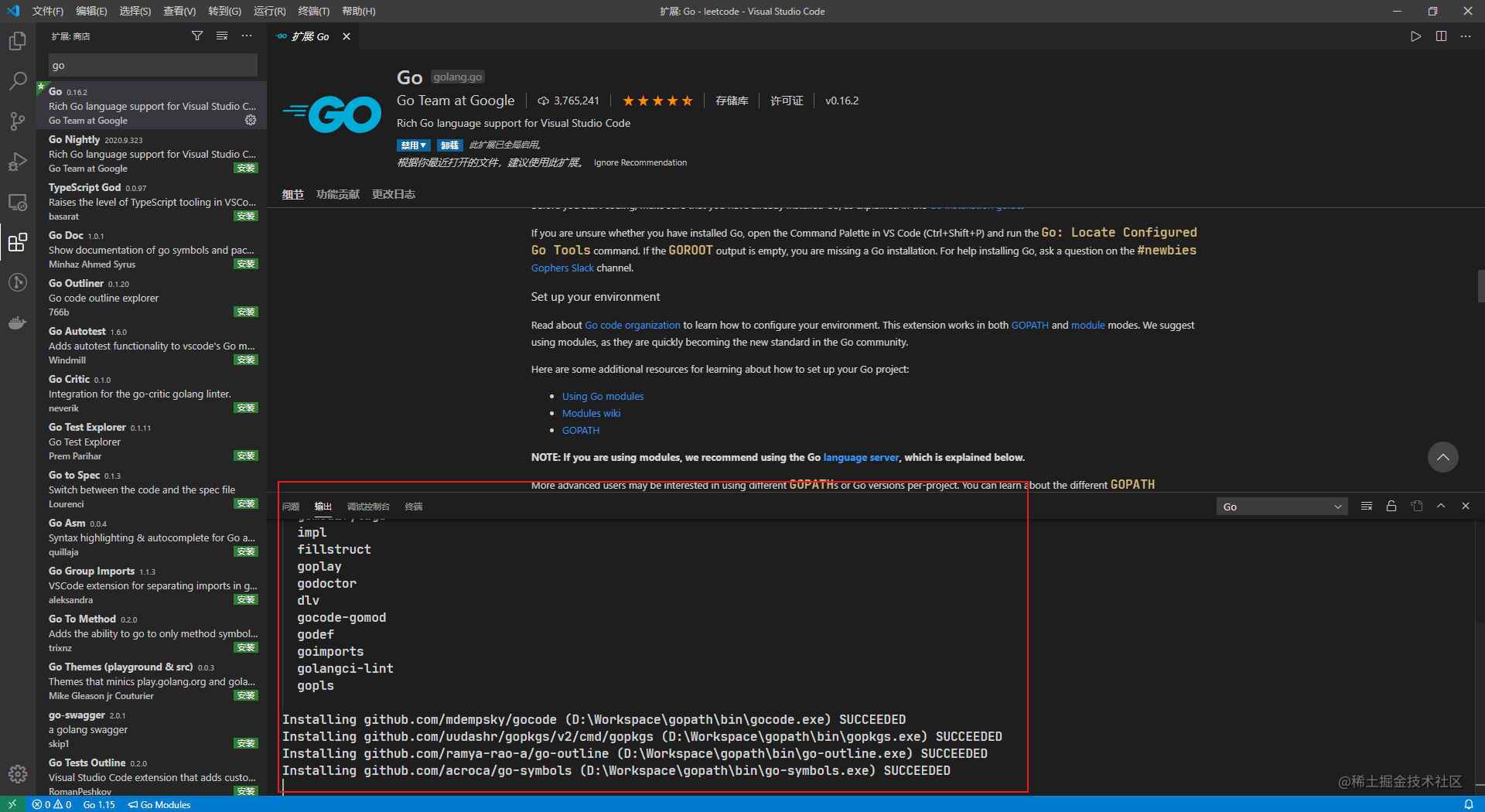
Task: Select the Run and Debug icon
Action: (x=17, y=162)
